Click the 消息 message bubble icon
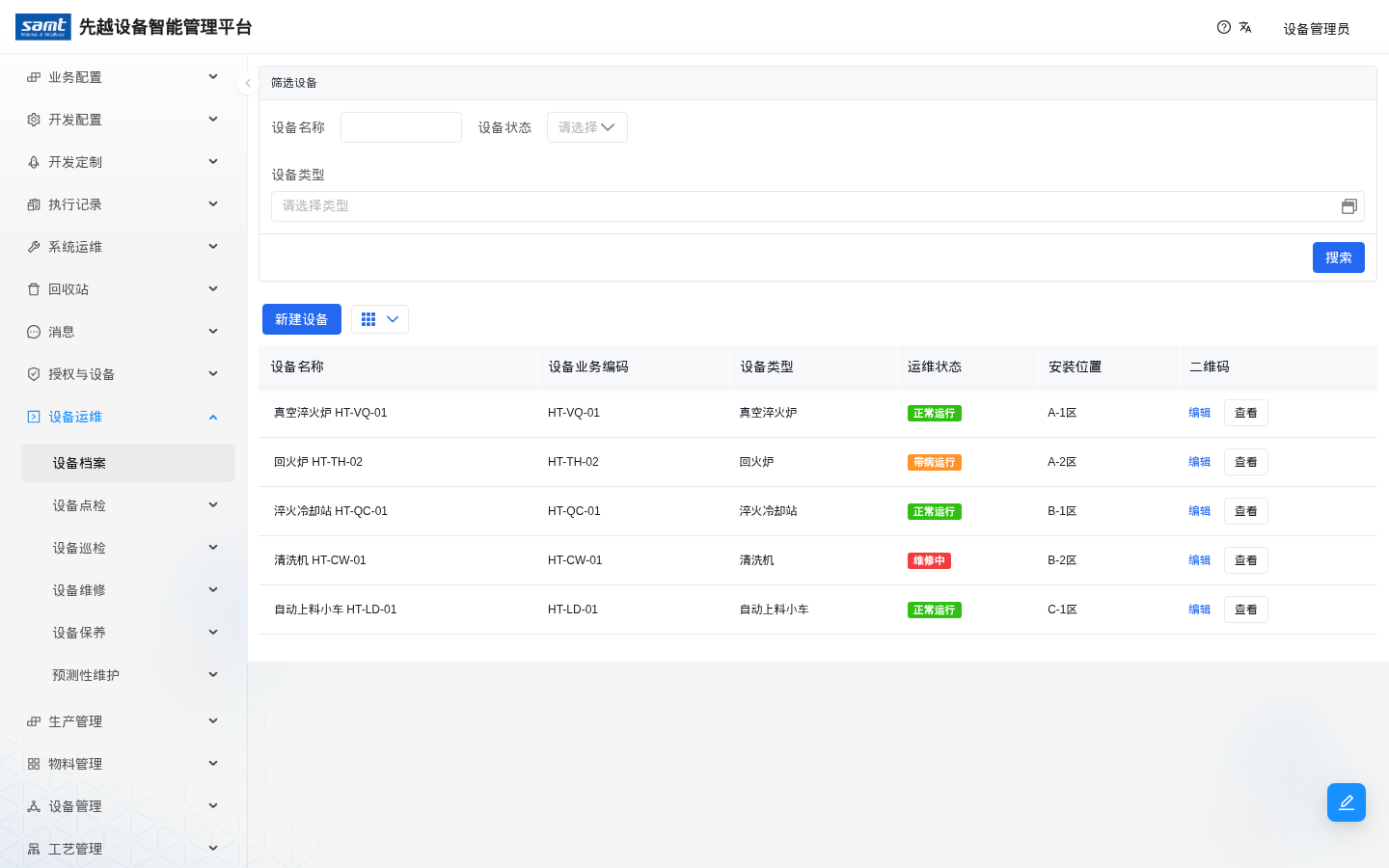Viewport: 1389px width, 868px height. click(34, 332)
